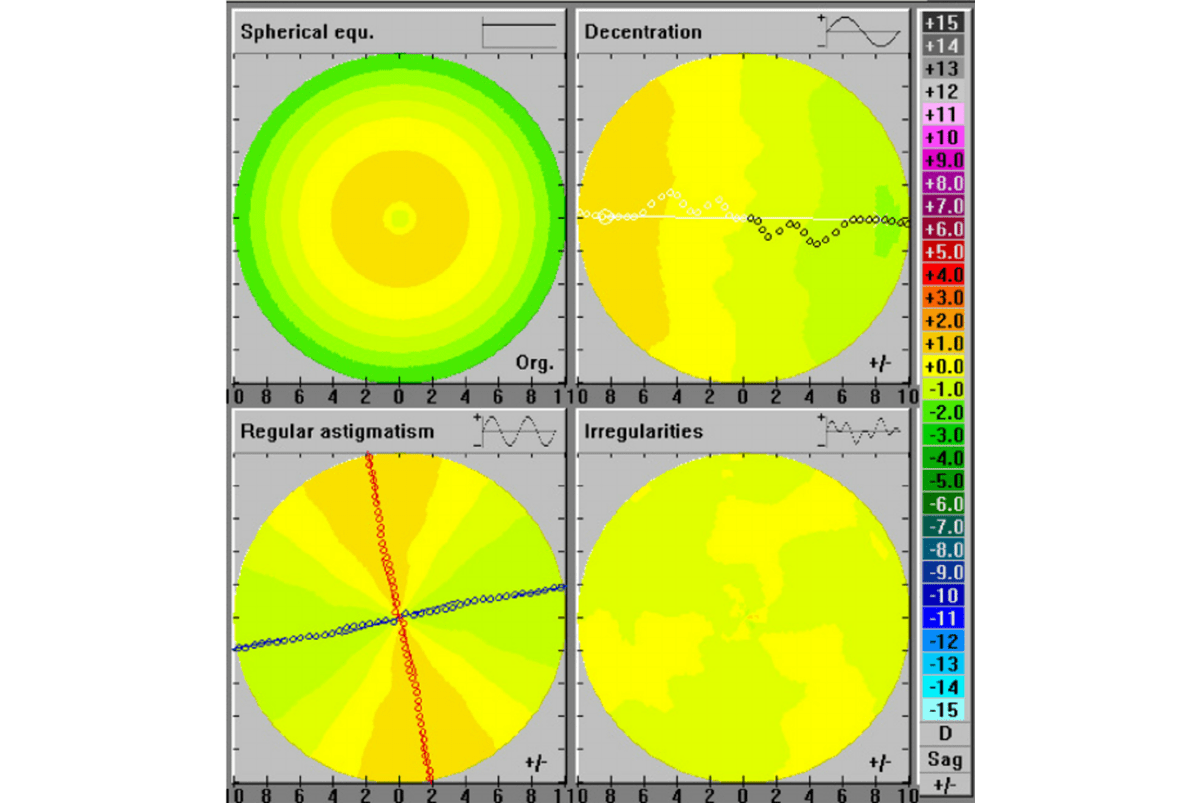Click the Sag button below the color scale

click(943, 759)
